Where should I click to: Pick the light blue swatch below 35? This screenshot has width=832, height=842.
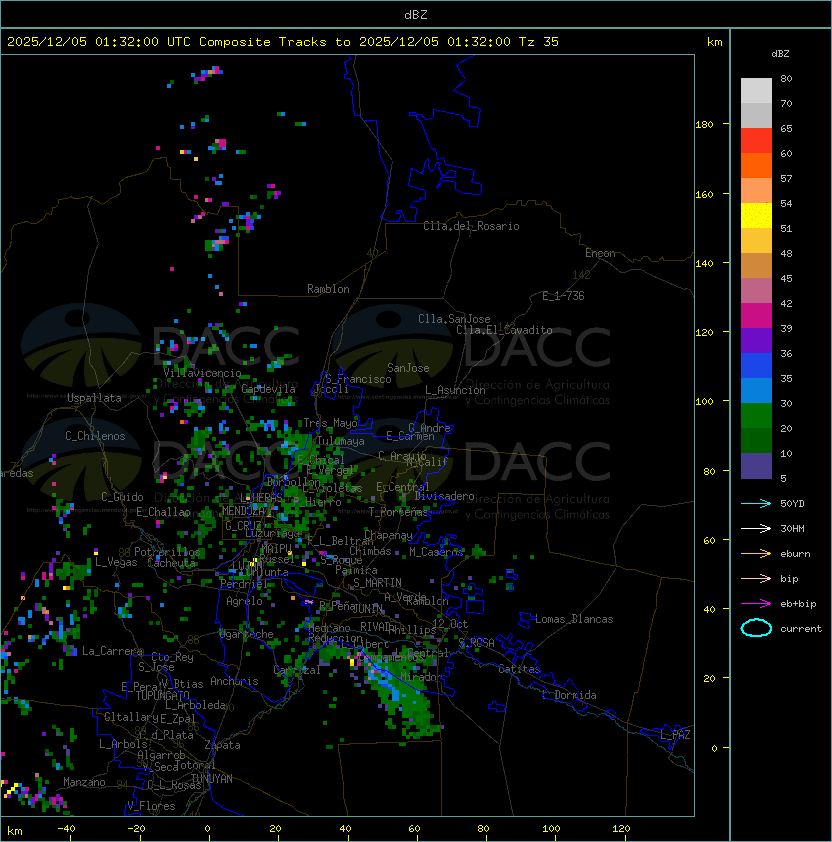pyautogui.click(x=756, y=390)
